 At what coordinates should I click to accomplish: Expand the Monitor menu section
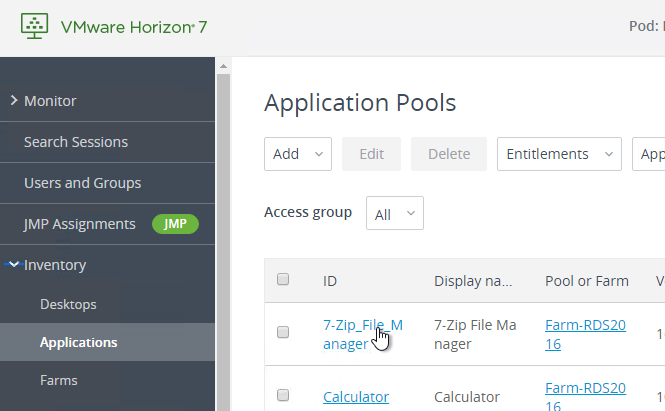[x=14, y=101]
